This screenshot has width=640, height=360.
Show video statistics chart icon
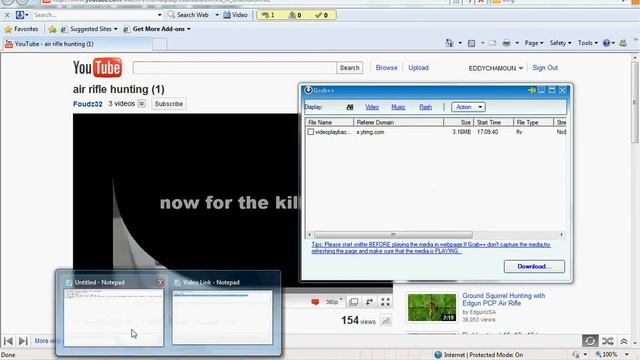[386, 321]
